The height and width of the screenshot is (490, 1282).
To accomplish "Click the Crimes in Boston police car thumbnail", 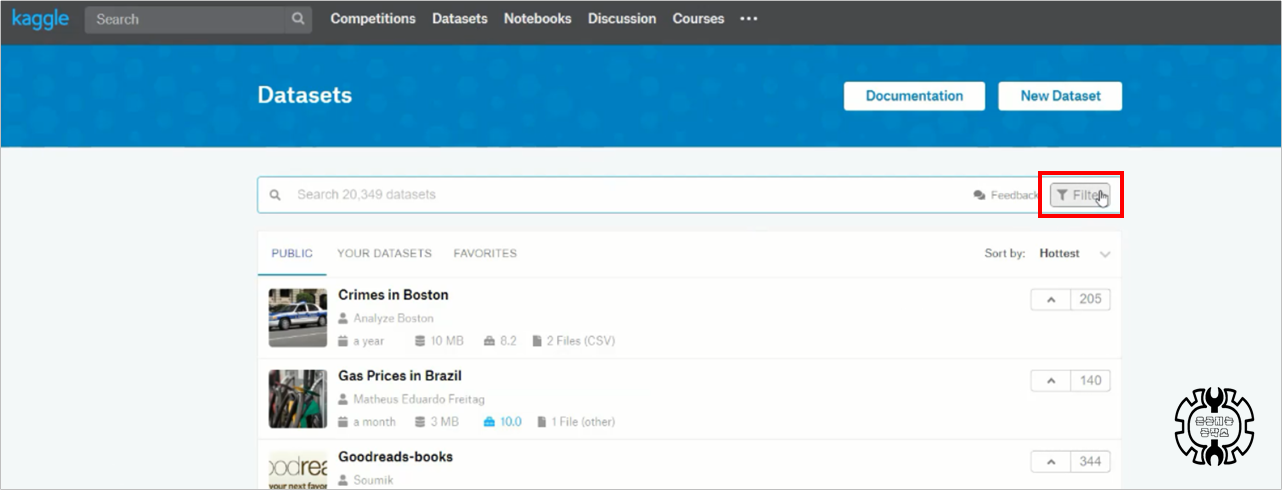I will (x=298, y=318).
